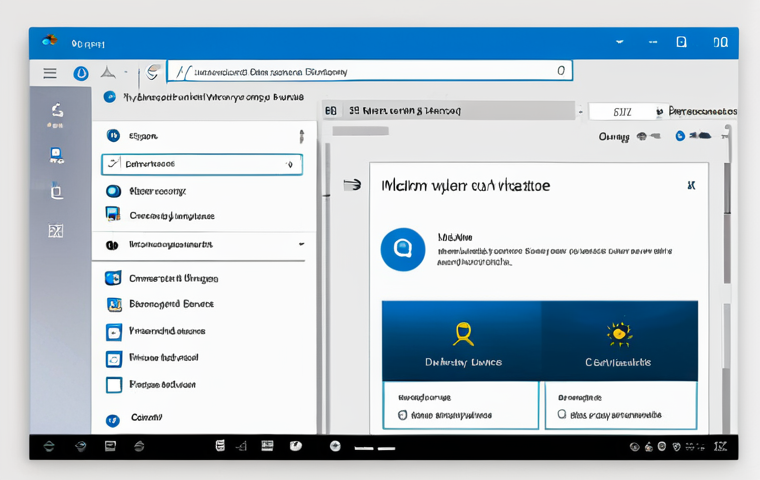The image size is (760, 480).
Task: Click the blue circular icon beside the hamburger menu
Action: tap(81, 73)
